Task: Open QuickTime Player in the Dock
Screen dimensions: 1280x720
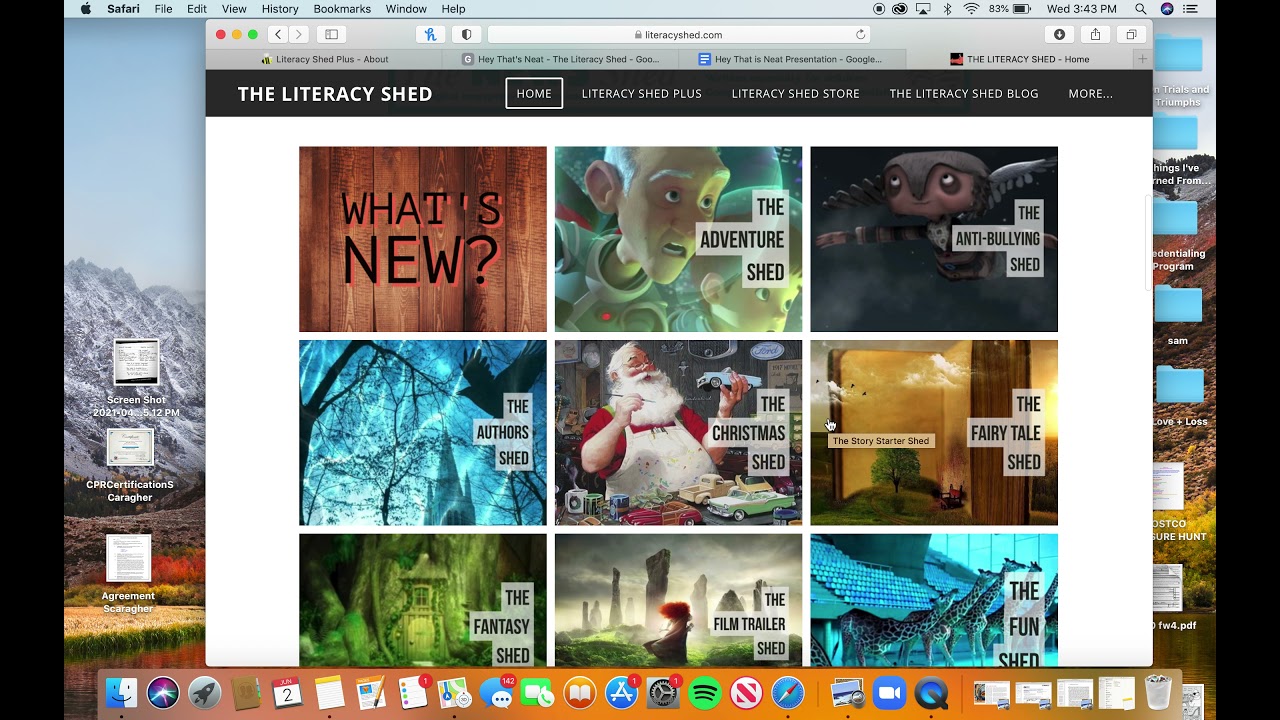Action: (931, 692)
